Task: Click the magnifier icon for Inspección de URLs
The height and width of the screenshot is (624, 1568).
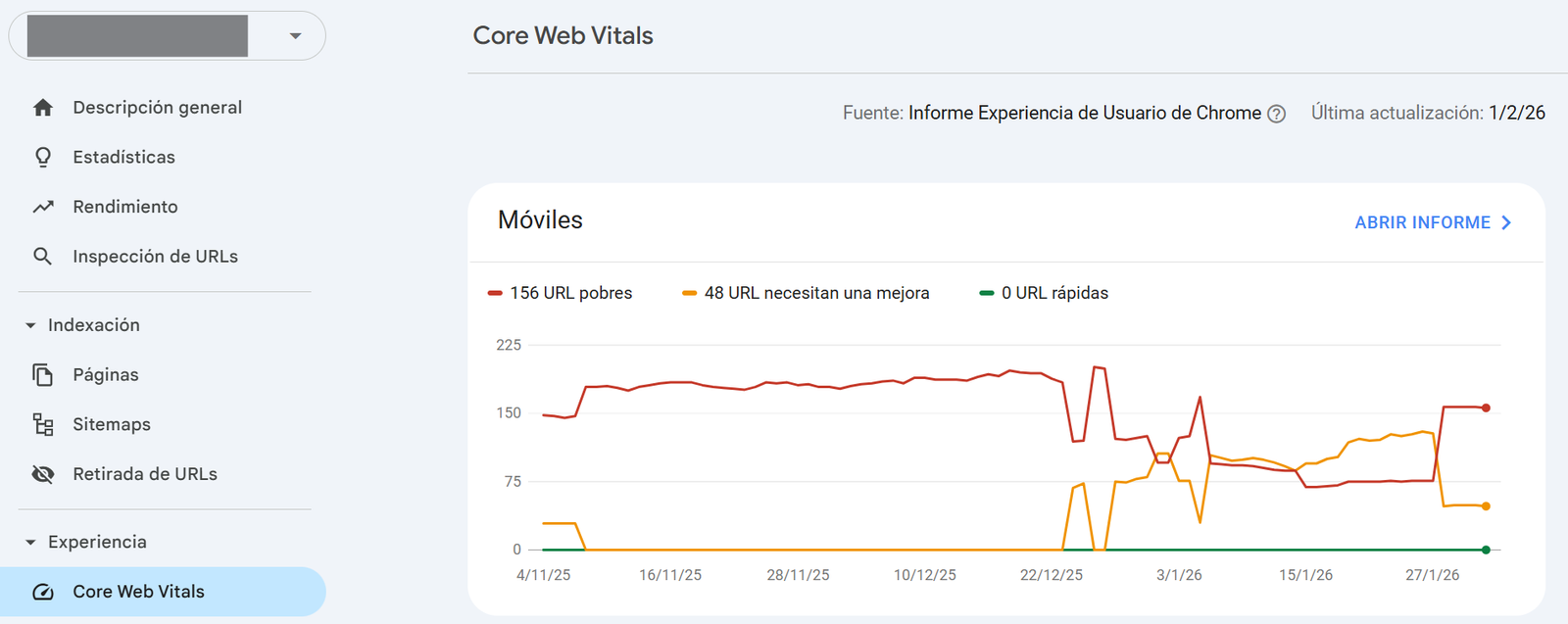Action: (x=42, y=257)
